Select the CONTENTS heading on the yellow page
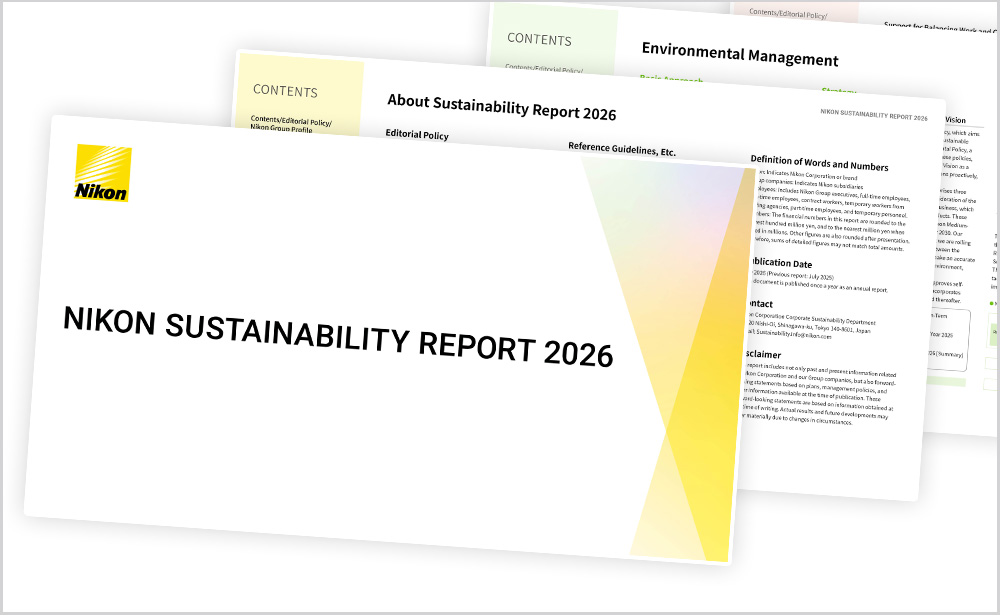Viewport: 1000px width, 616px height. click(x=285, y=91)
